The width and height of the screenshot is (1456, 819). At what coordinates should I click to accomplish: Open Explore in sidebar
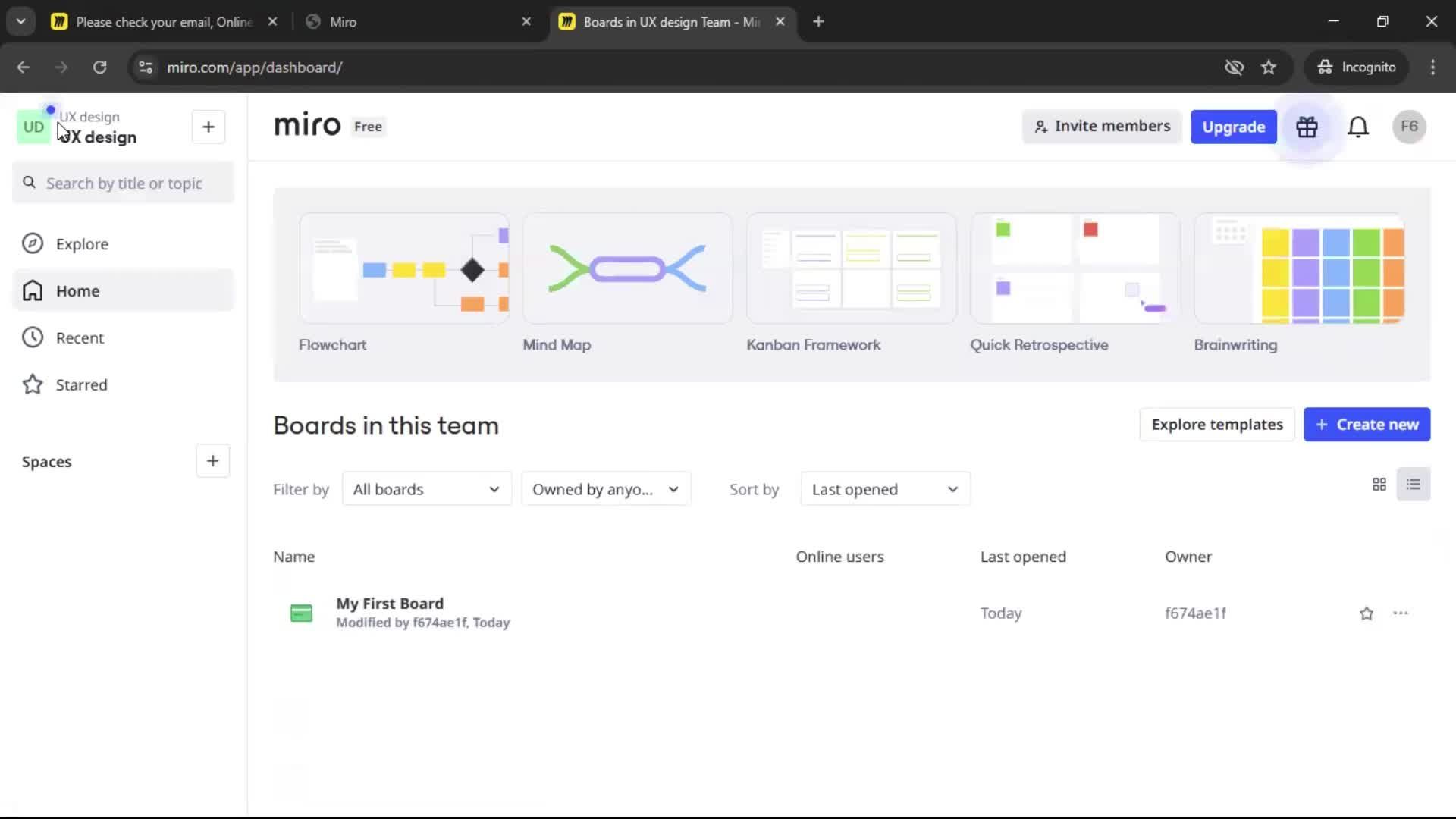tap(124, 244)
